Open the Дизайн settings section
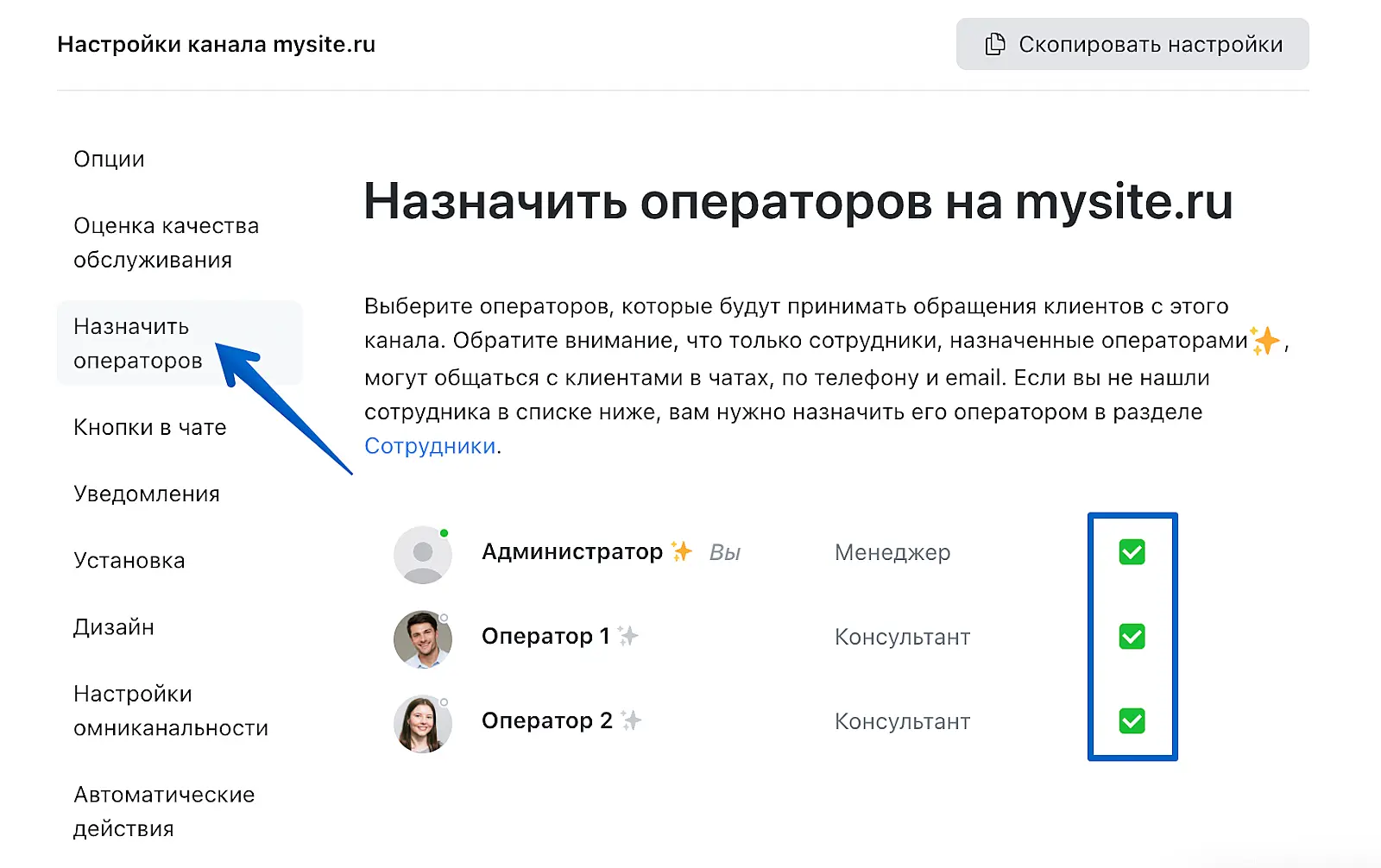1381x868 pixels. [x=114, y=627]
